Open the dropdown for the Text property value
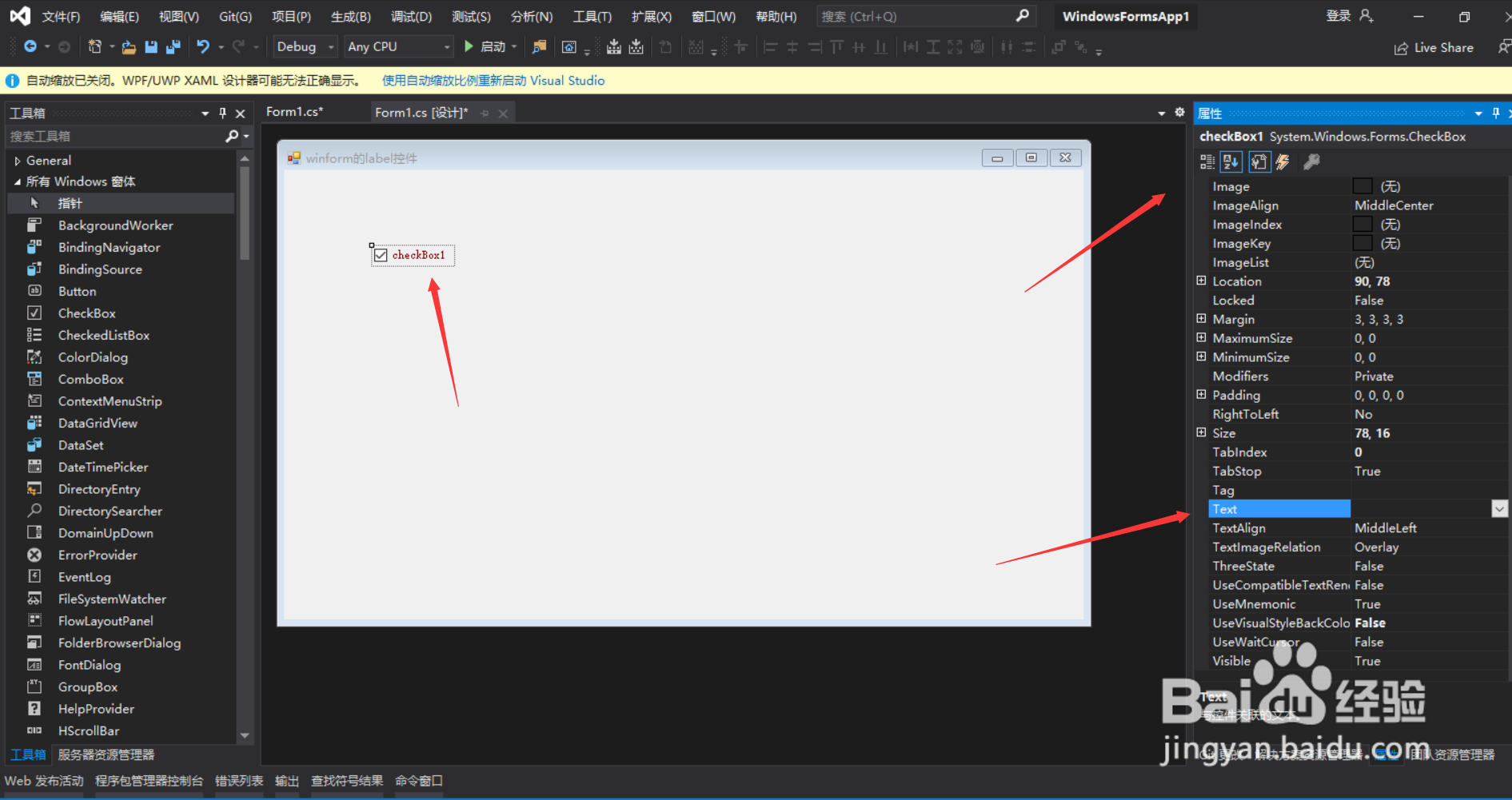1512x800 pixels. pyautogui.click(x=1499, y=509)
